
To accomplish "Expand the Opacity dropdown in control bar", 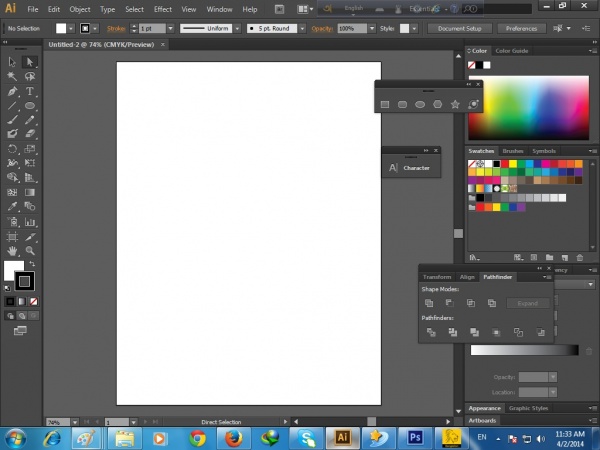I will [372, 29].
